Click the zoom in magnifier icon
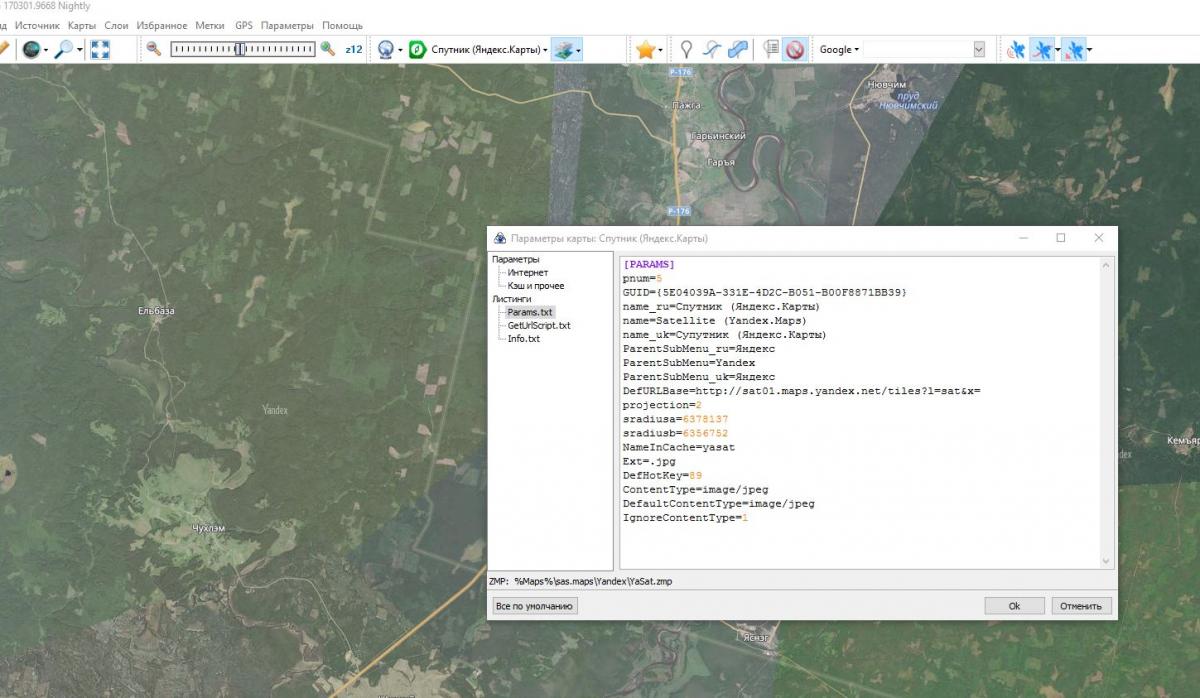The height and width of the screenshot is (698, 1200). [327, 48]
